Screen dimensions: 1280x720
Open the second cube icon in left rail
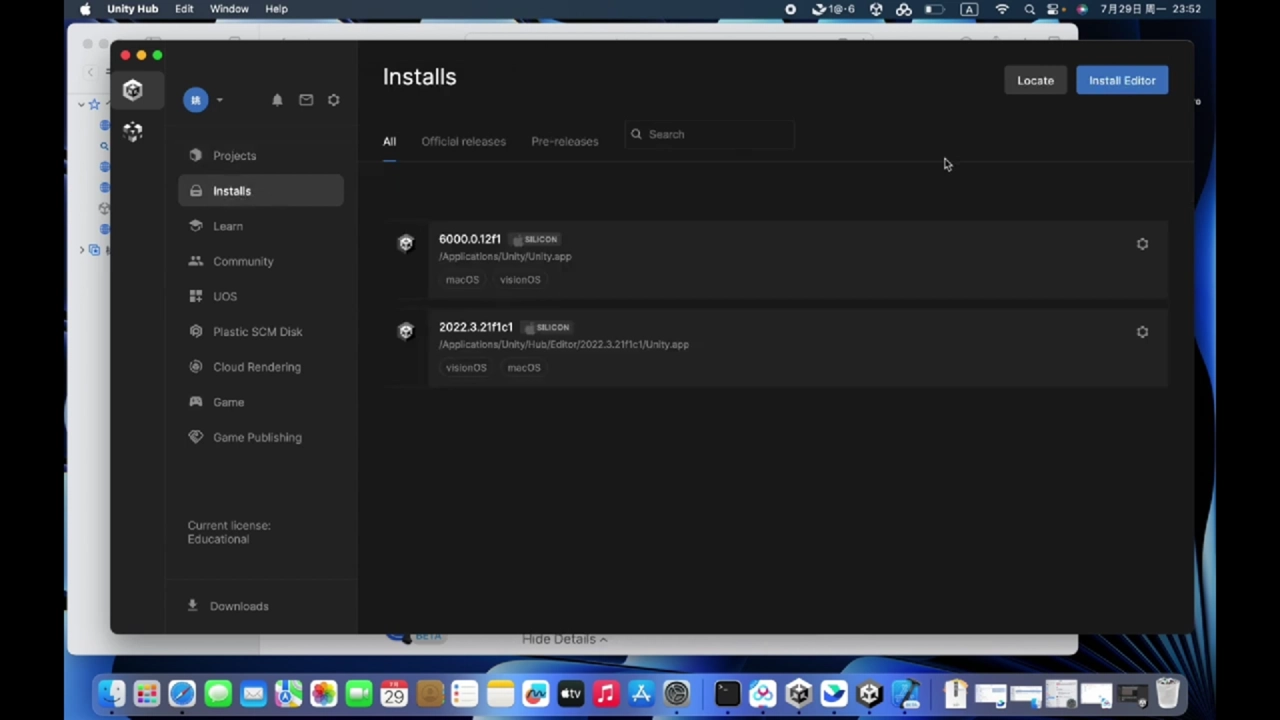(133, 131)
